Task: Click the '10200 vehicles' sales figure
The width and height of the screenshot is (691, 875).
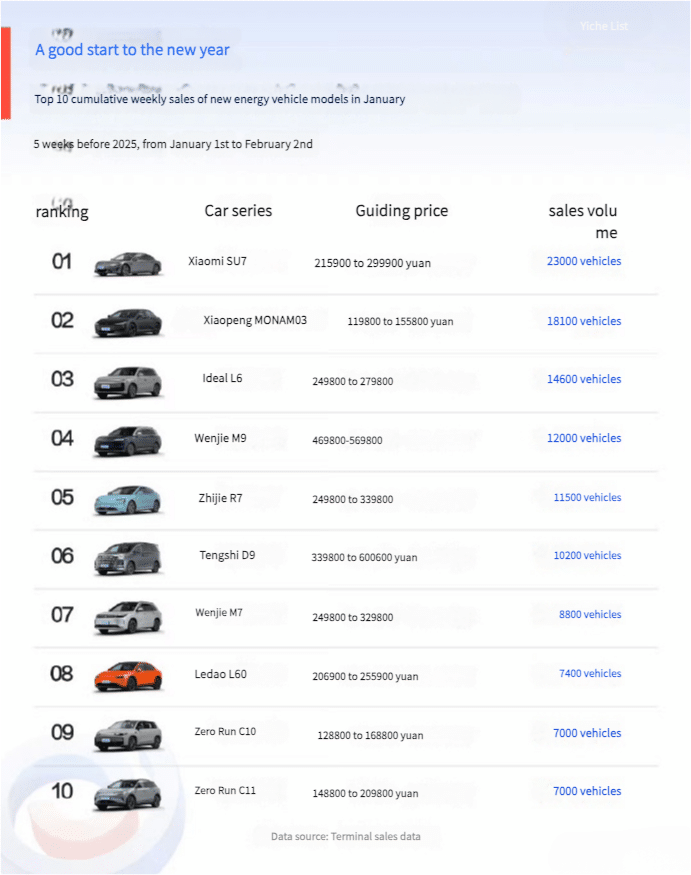Action: tap(587, 555)
